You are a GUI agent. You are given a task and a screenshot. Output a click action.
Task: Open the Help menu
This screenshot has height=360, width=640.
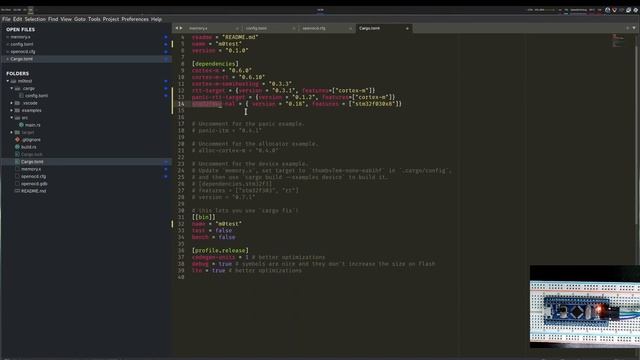click(x=156, y=19)
